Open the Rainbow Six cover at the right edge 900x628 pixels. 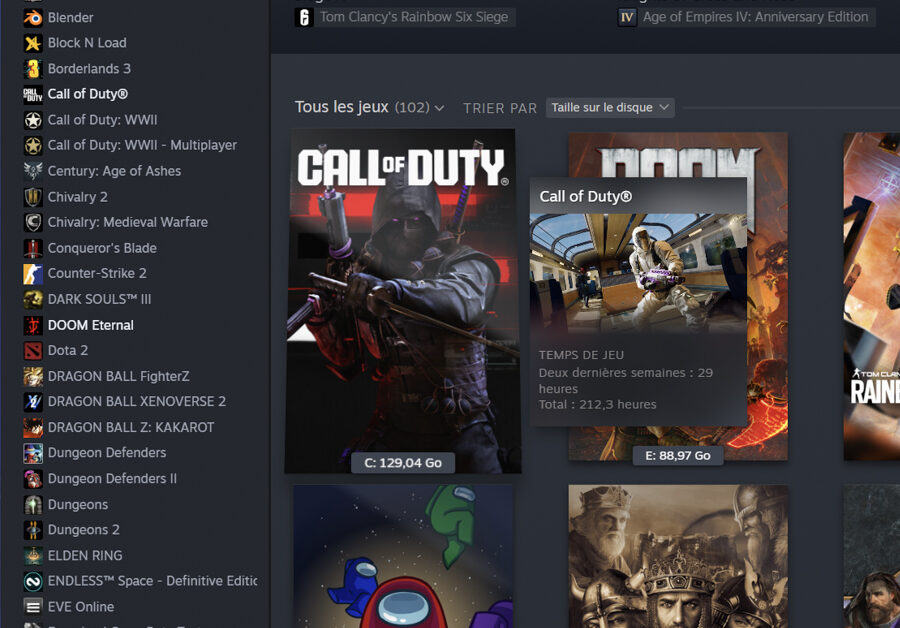click(x=871, y=296)
